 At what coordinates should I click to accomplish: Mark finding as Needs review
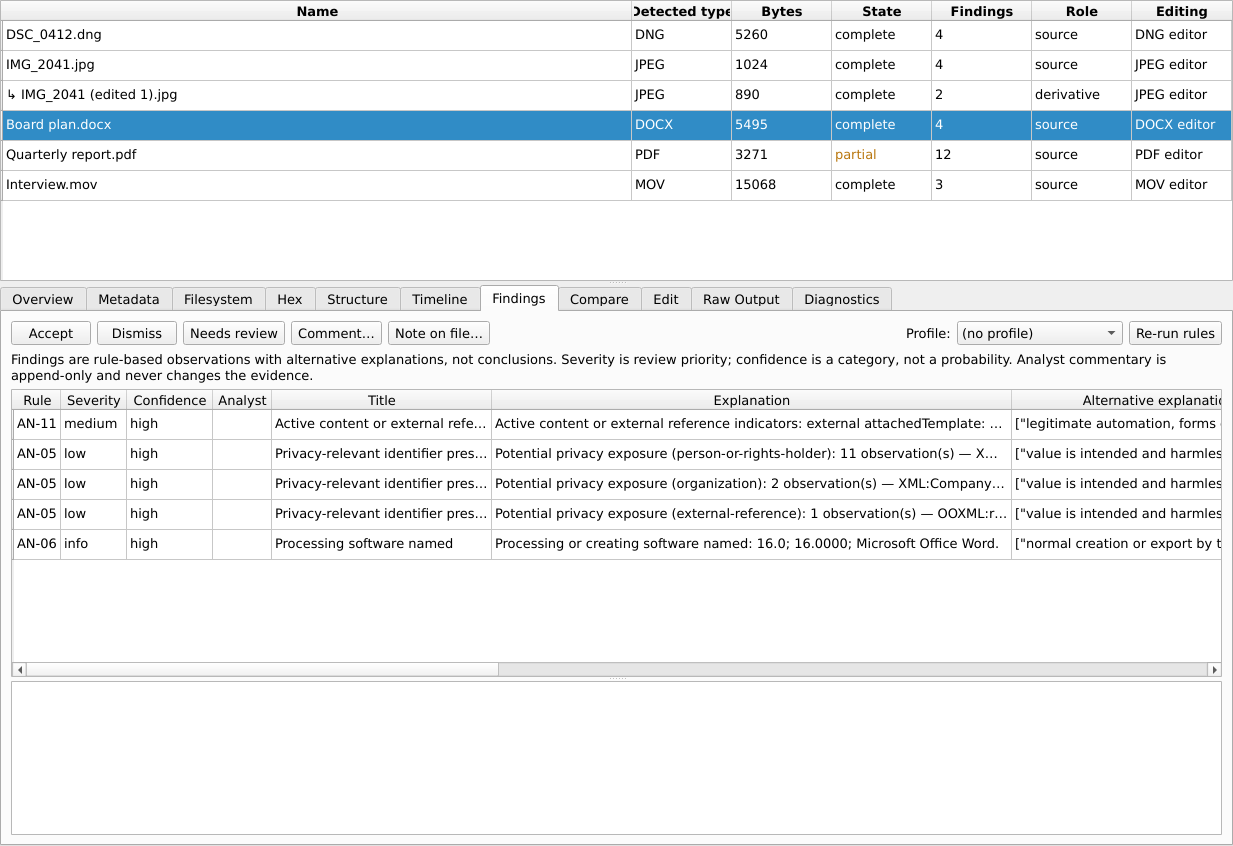coord(234,333)
